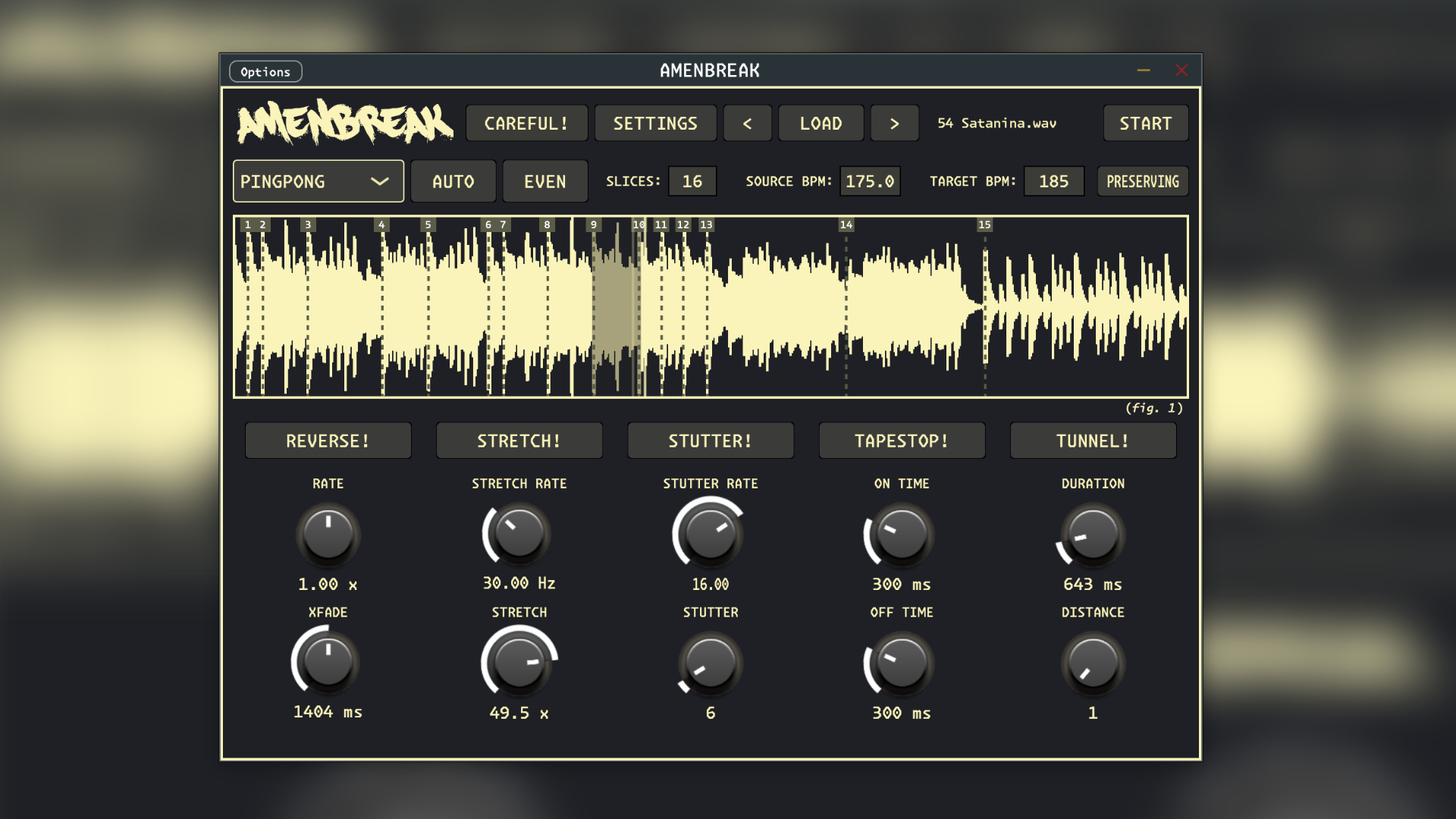Trigger the TAPESTOP! effect

[901, 441]
